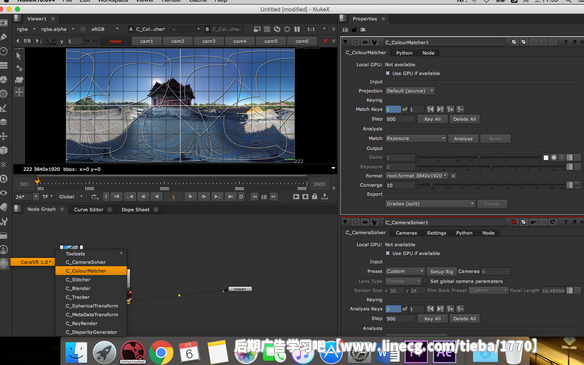Open the Color nodes wheel icon
This screenshot has width=584, height=365.
pyautogui.click(x=4, y=80)
